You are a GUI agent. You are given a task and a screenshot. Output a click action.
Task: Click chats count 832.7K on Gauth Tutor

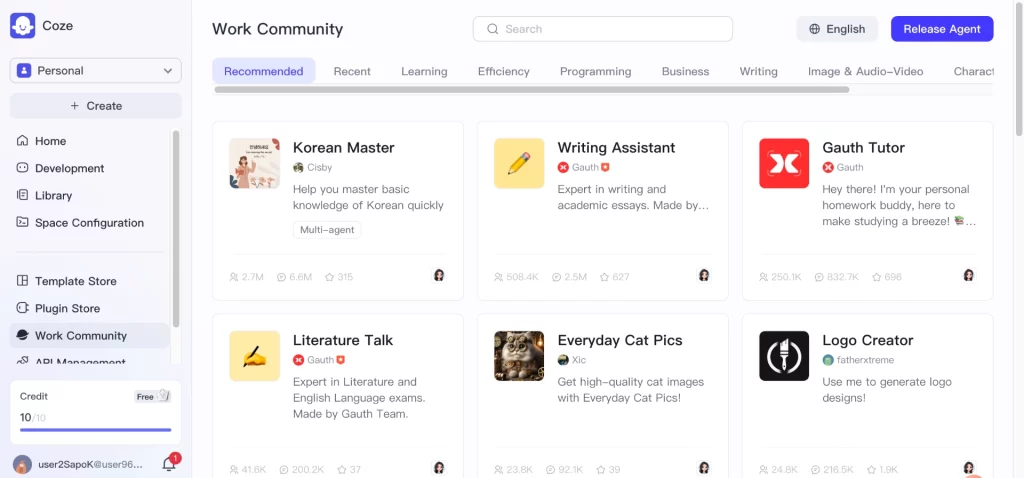click(x=837, y=277)
